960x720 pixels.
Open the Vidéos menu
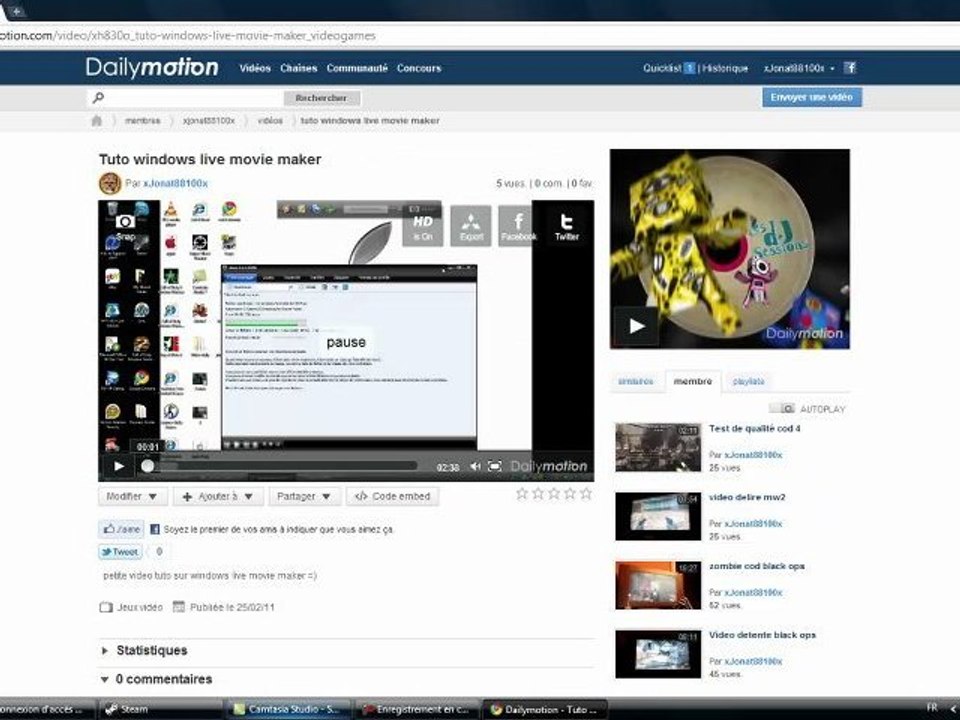255,68
